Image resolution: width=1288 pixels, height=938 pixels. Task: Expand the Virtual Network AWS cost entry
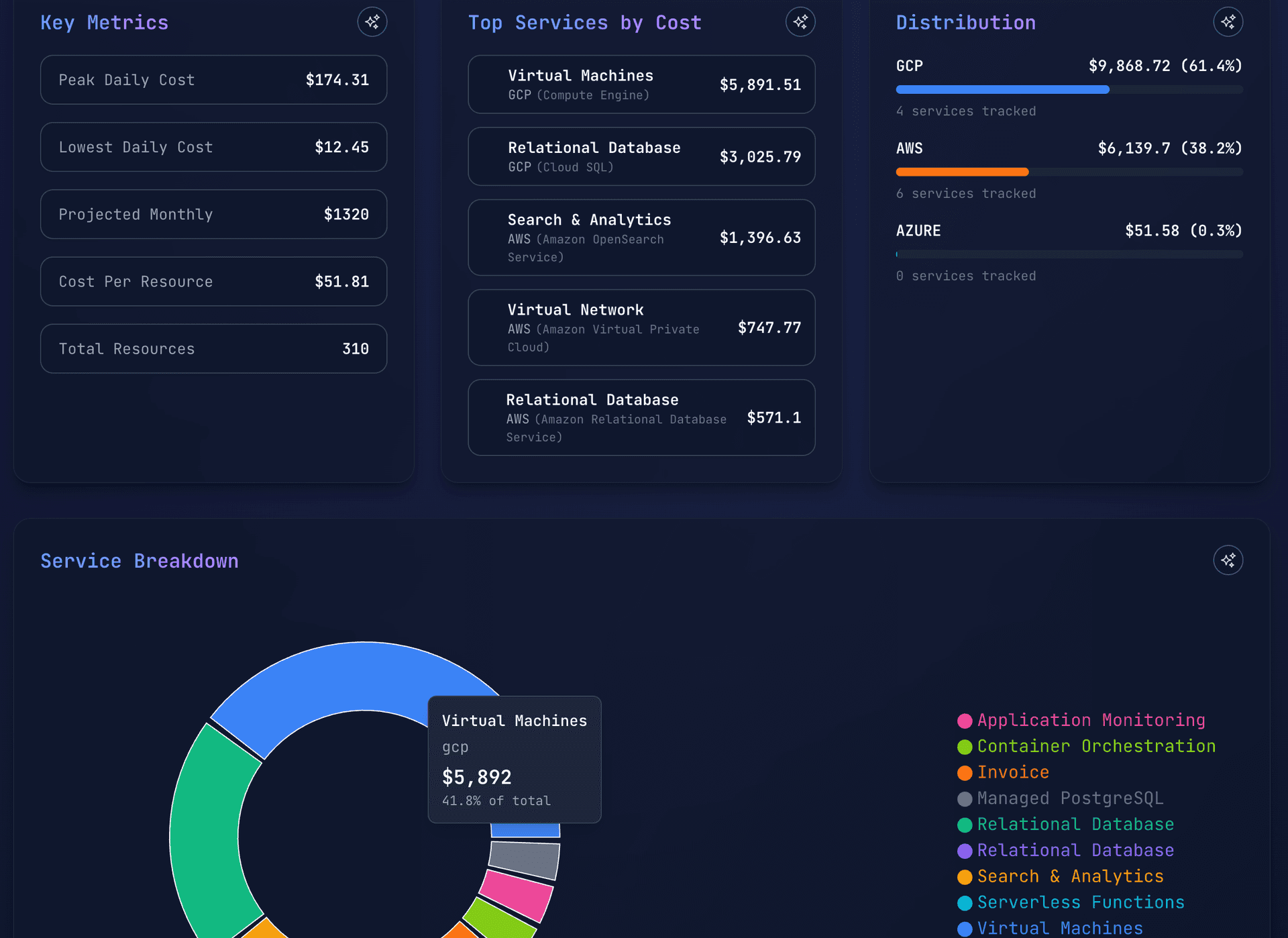pos(641,327)
